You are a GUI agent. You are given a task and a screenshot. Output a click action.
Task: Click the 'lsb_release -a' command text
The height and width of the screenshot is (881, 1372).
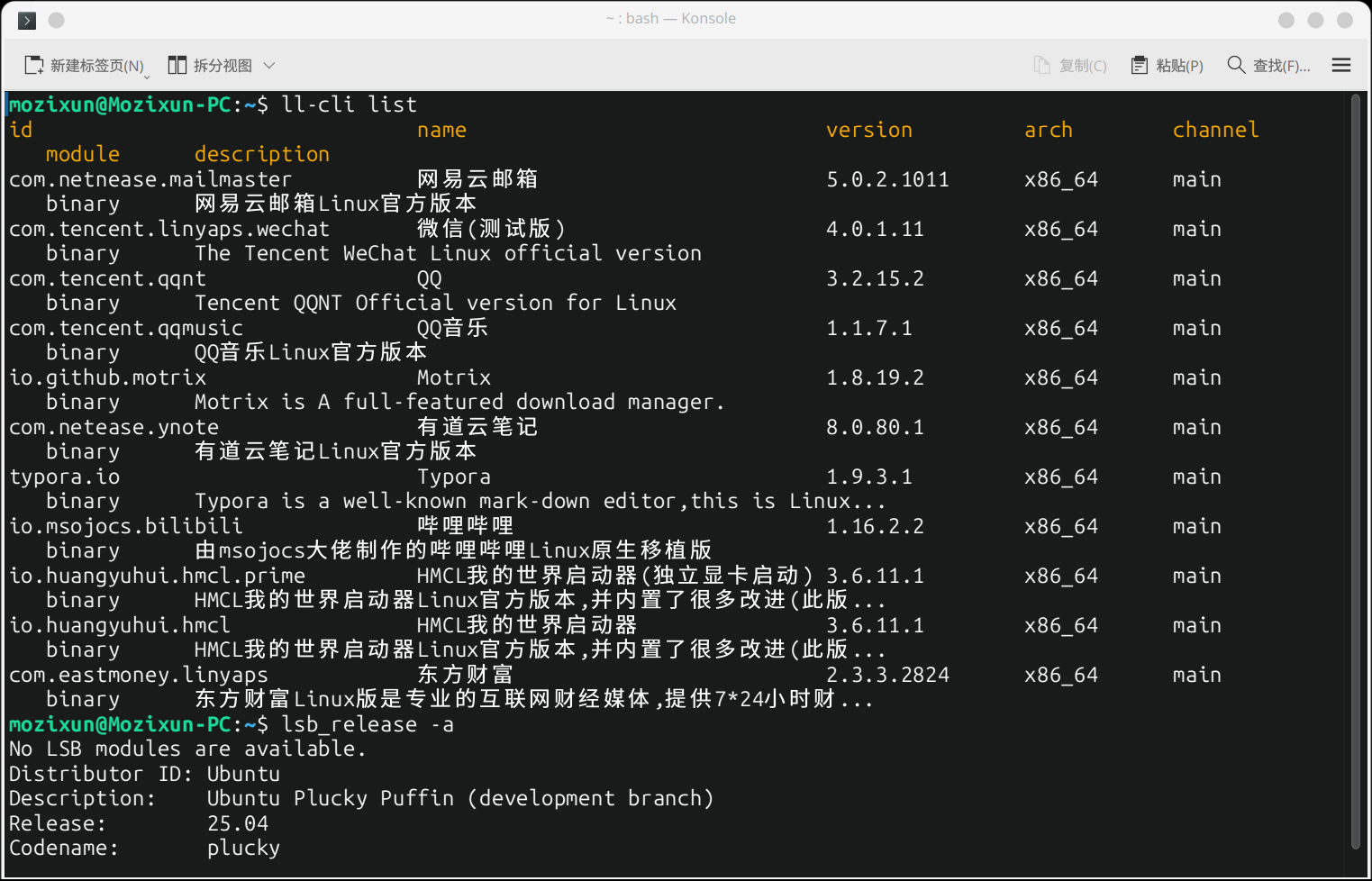click(368, 725)
